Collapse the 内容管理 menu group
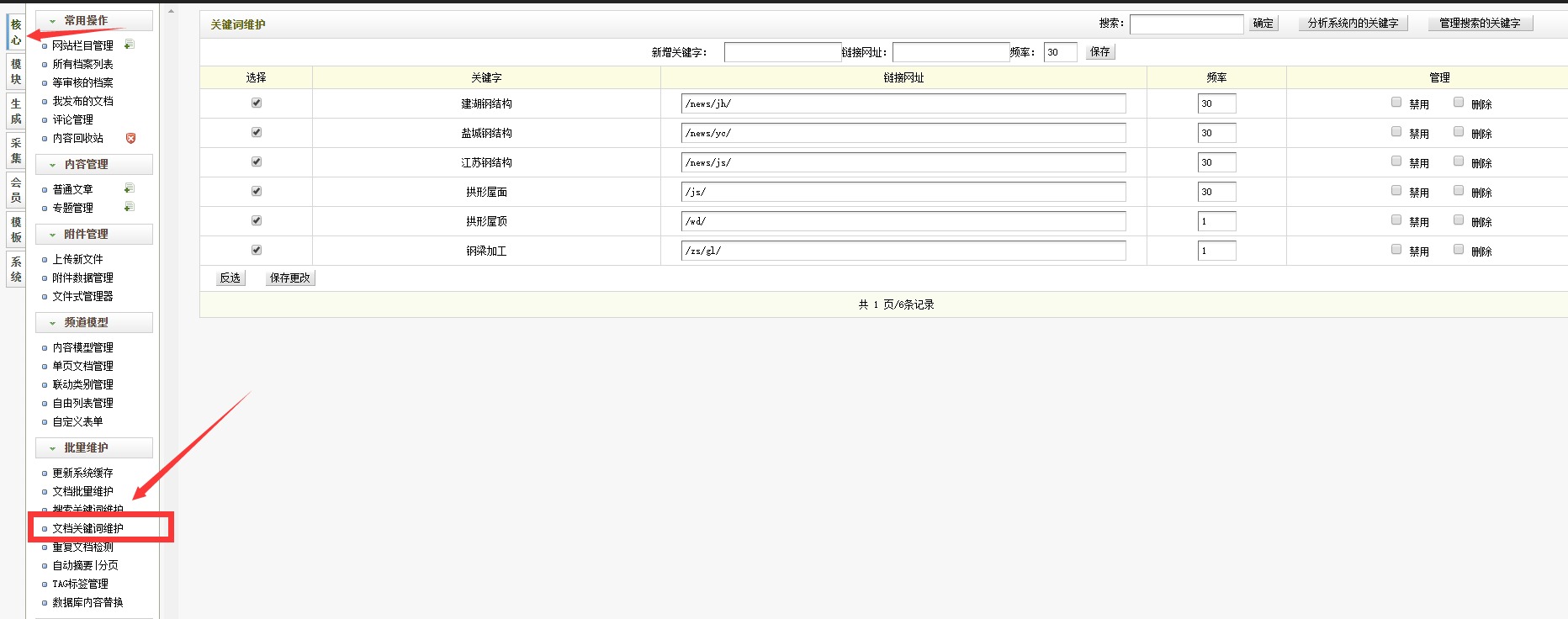1568x619 pixels. 93,164
